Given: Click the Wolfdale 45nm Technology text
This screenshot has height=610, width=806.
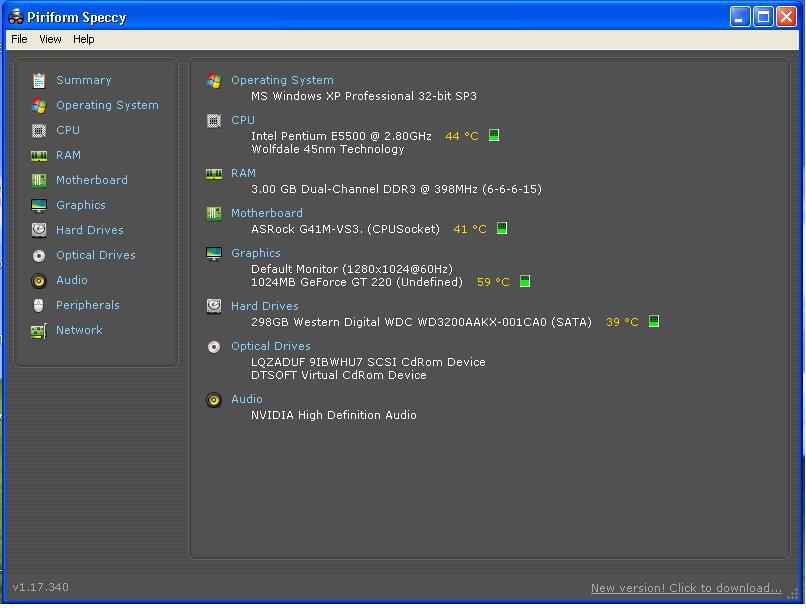Looking at the screenshot, I should 327,150.
